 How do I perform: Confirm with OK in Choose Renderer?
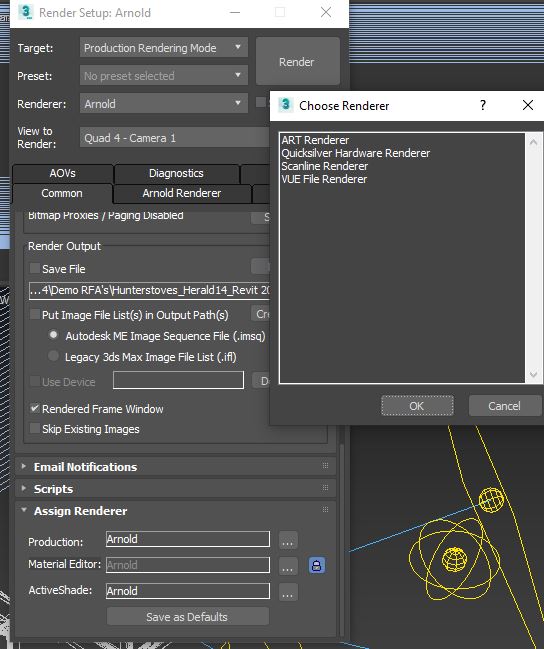click(x=417, y=406)
